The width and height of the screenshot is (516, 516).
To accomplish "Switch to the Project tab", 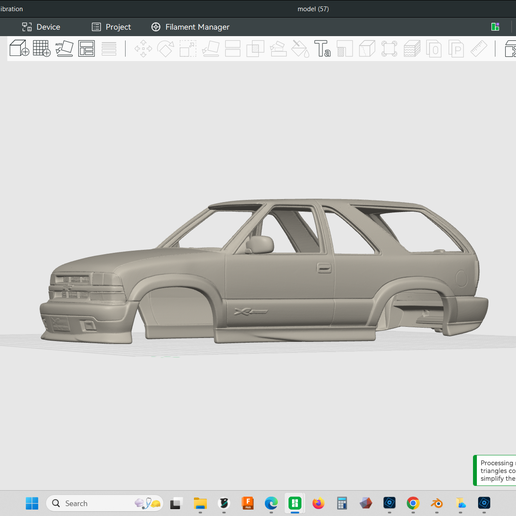I will [x=111, y=27].
